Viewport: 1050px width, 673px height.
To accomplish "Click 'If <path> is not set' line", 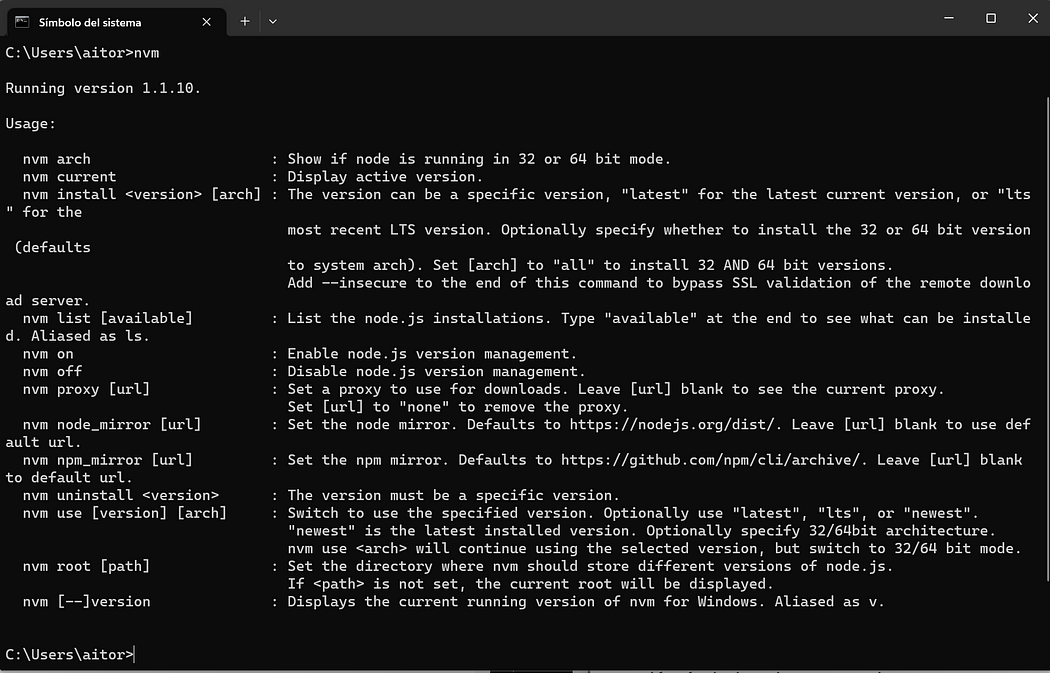I will click(x=530, y=585).
